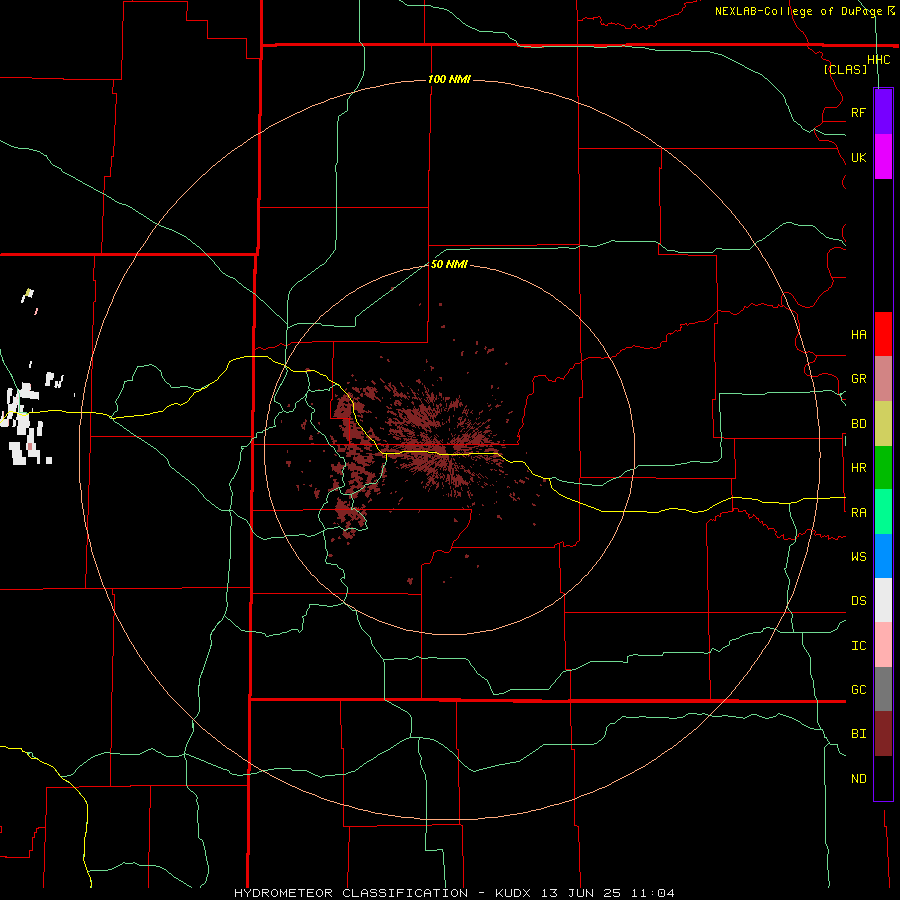900x900 pixels.
Task: Click the RF legend label
Action: point(858,112)
